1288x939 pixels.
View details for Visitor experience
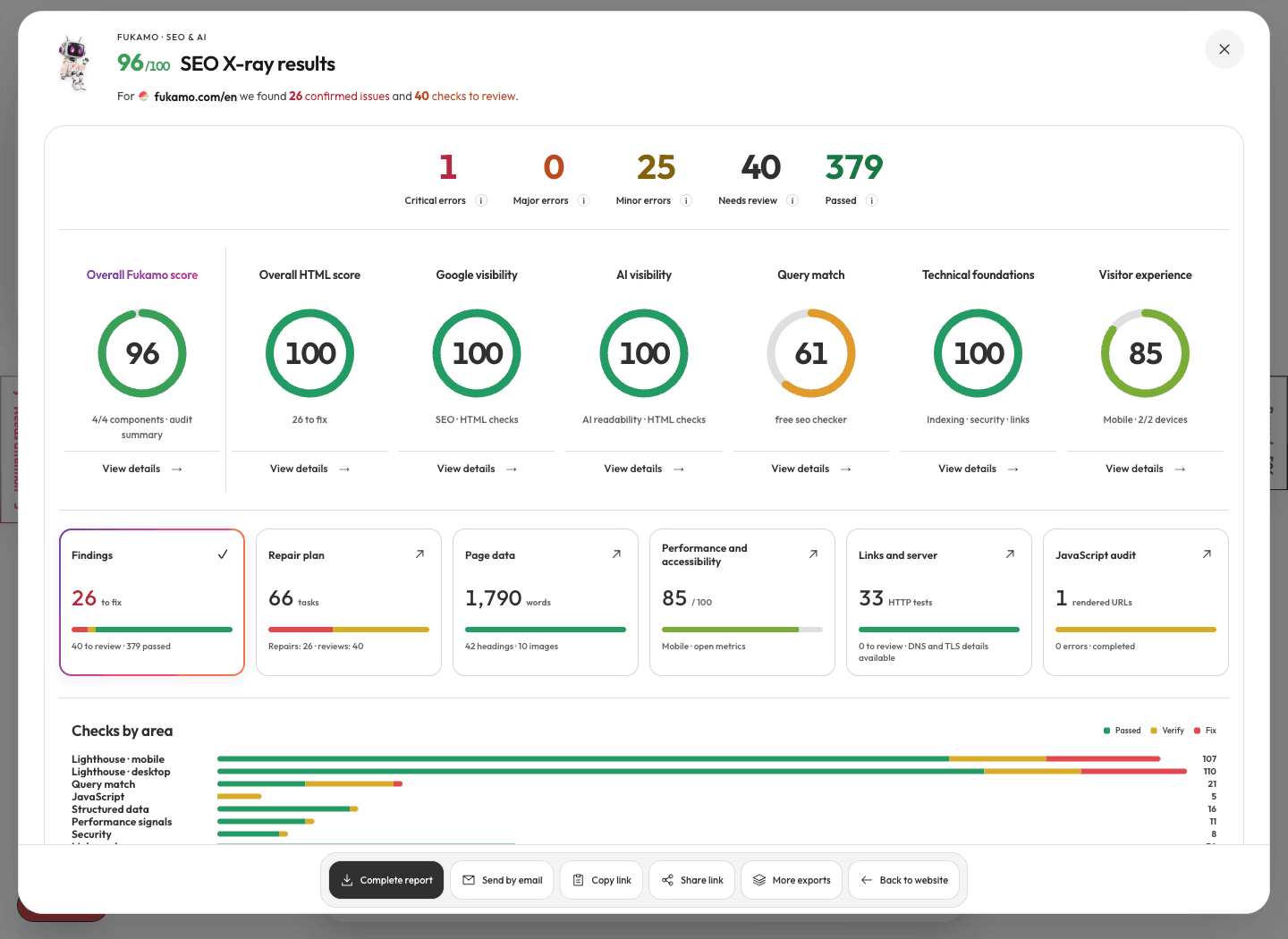click(x=1146, y=469)
